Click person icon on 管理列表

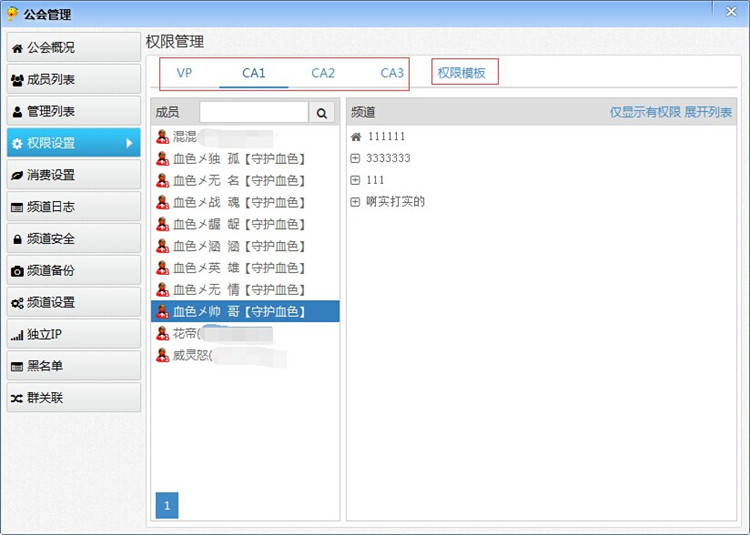(x=17, y=112)
